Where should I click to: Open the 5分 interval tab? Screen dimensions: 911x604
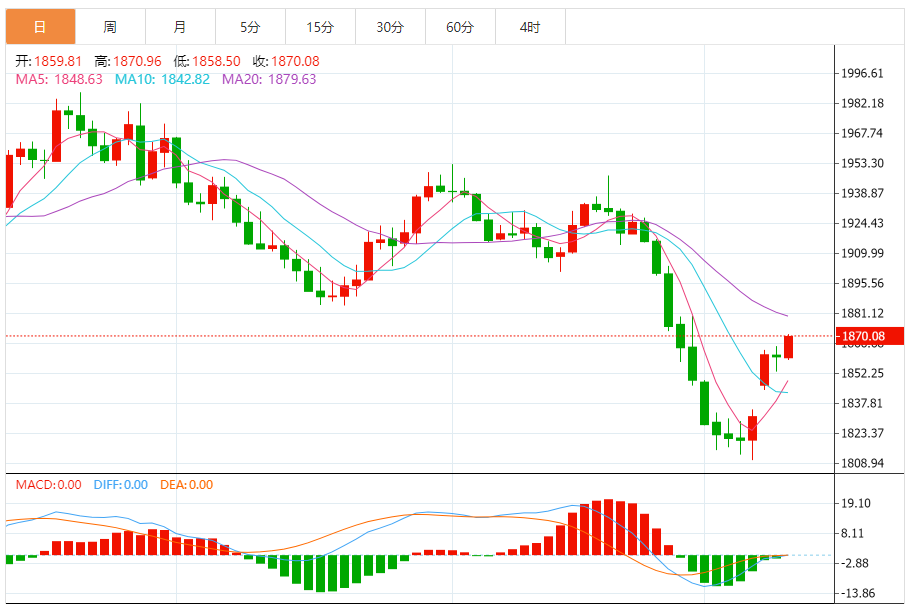point(250,27)
